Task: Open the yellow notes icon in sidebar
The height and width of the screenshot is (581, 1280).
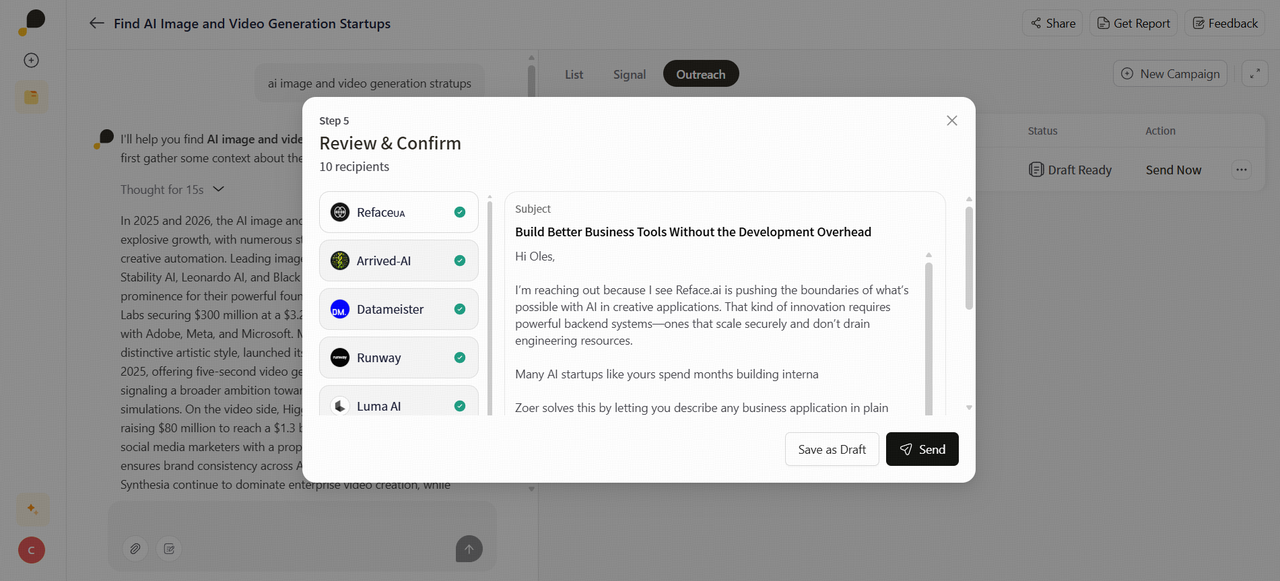Action: tap(31, 97)
